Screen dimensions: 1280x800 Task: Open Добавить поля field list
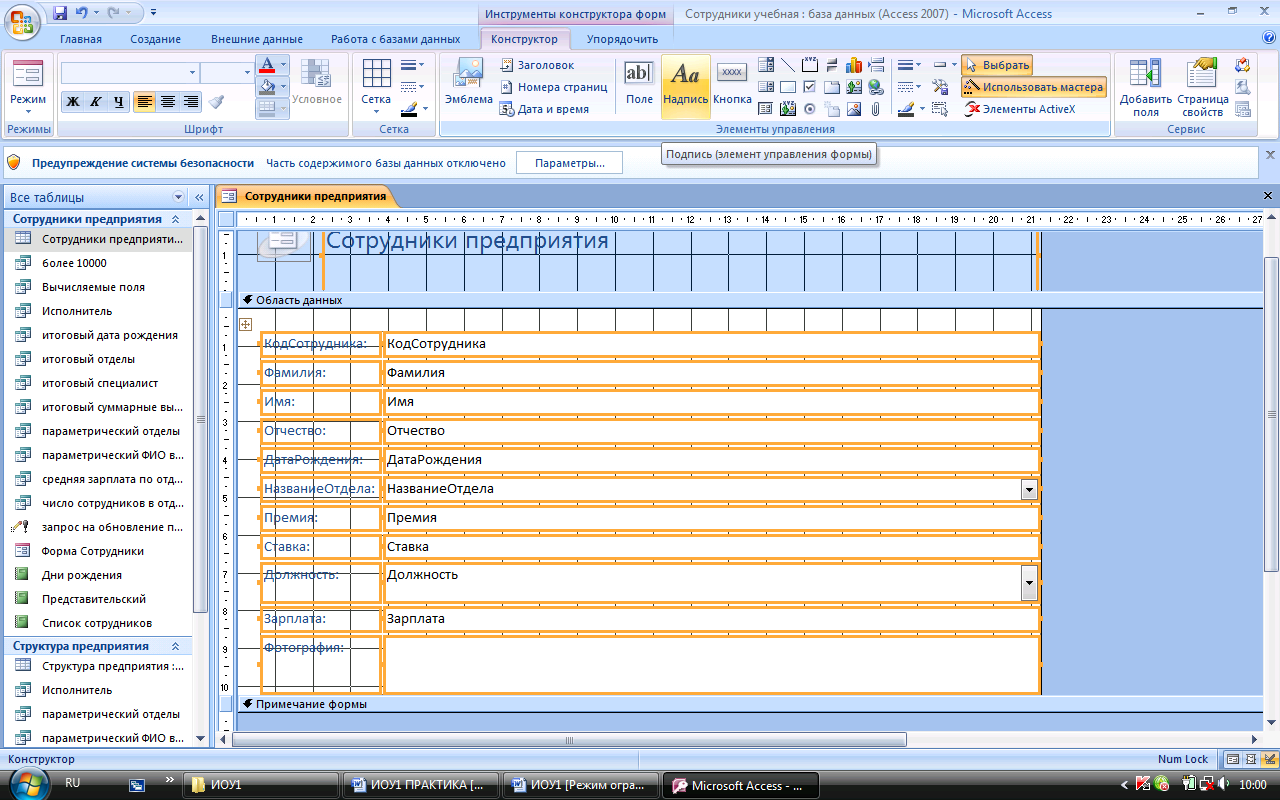pyautogui.click(x=1145, y=86)
